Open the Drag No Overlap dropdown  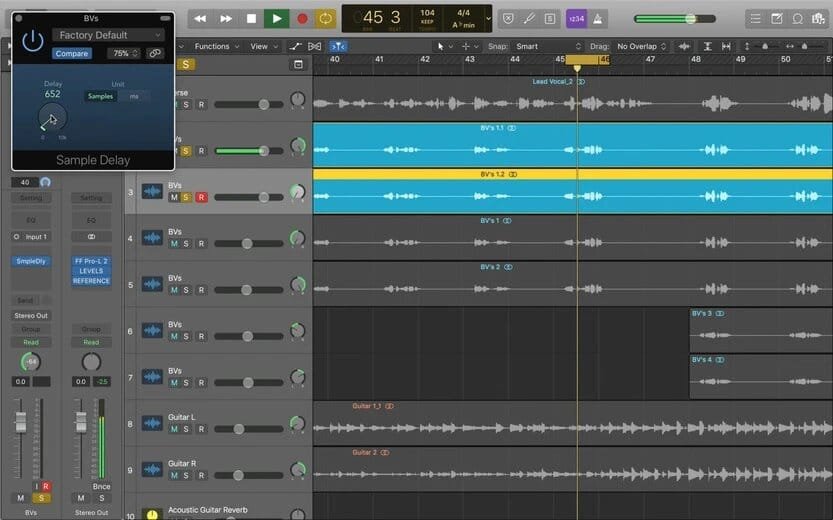pyautogui.click(x=641, y=47)
